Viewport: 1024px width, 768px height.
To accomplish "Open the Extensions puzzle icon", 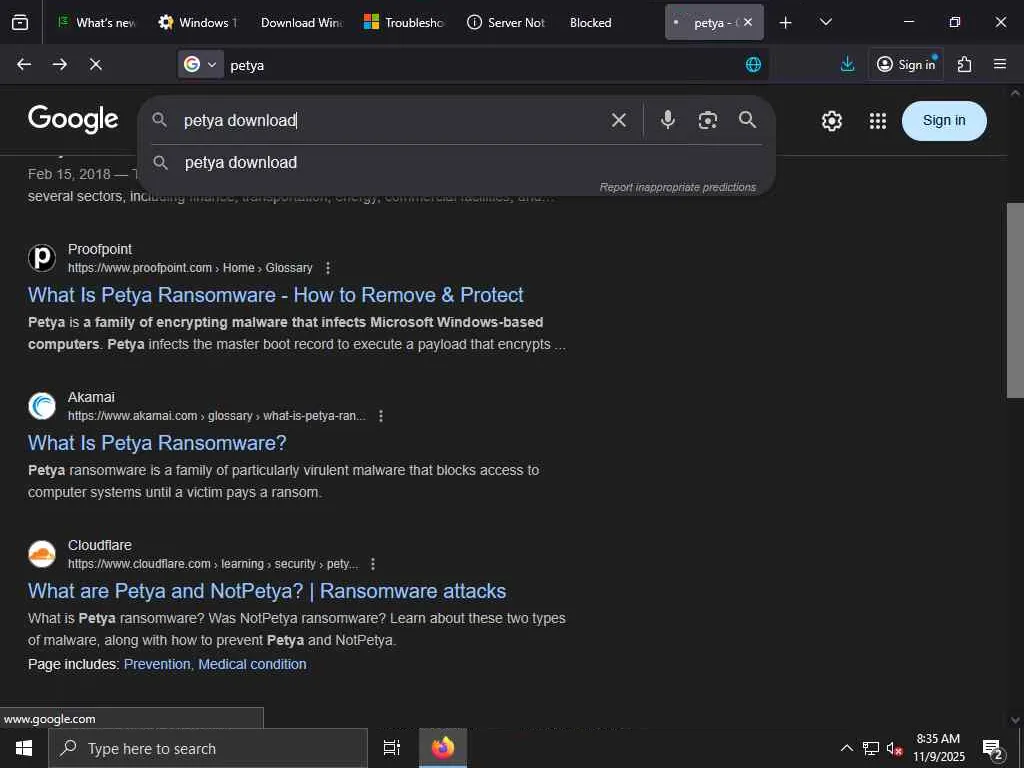I will [x=964, y=64].
